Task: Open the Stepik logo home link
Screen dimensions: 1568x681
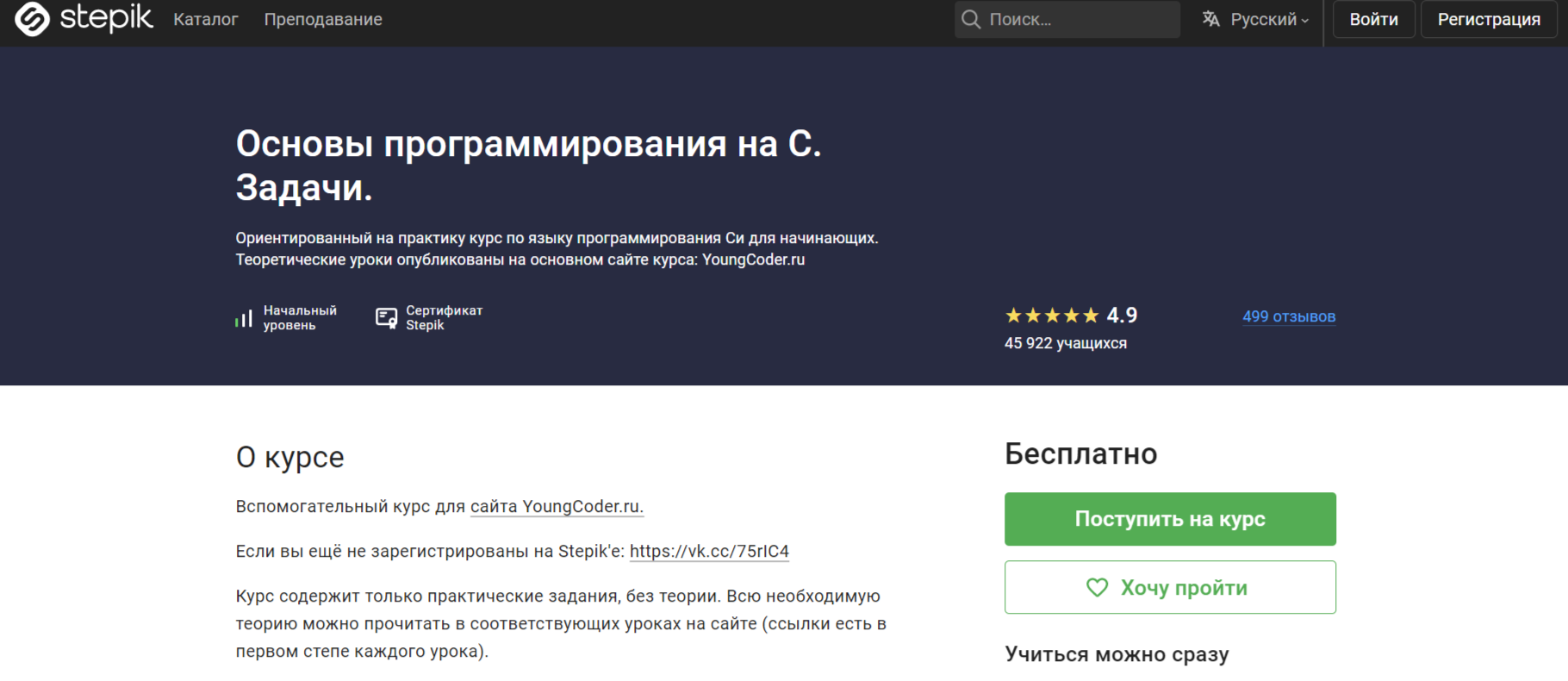Action: [x=84, y=19]
